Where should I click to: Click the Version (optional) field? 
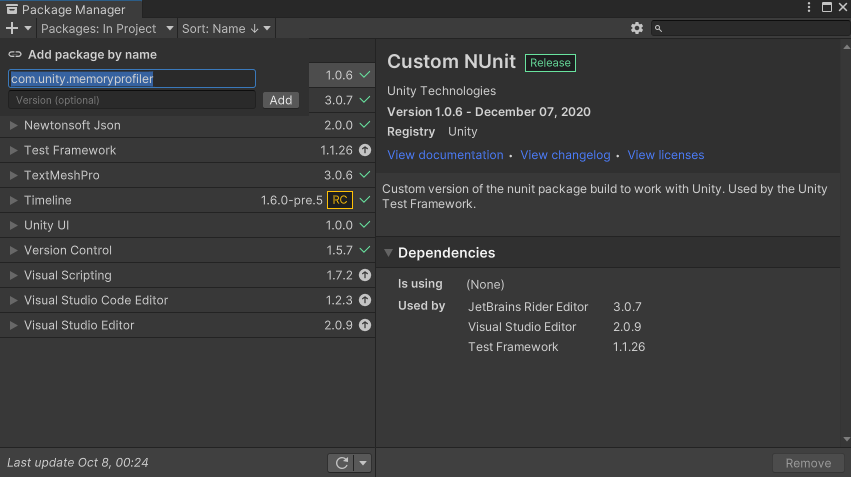pyautogui.click(x=132, y=100)
